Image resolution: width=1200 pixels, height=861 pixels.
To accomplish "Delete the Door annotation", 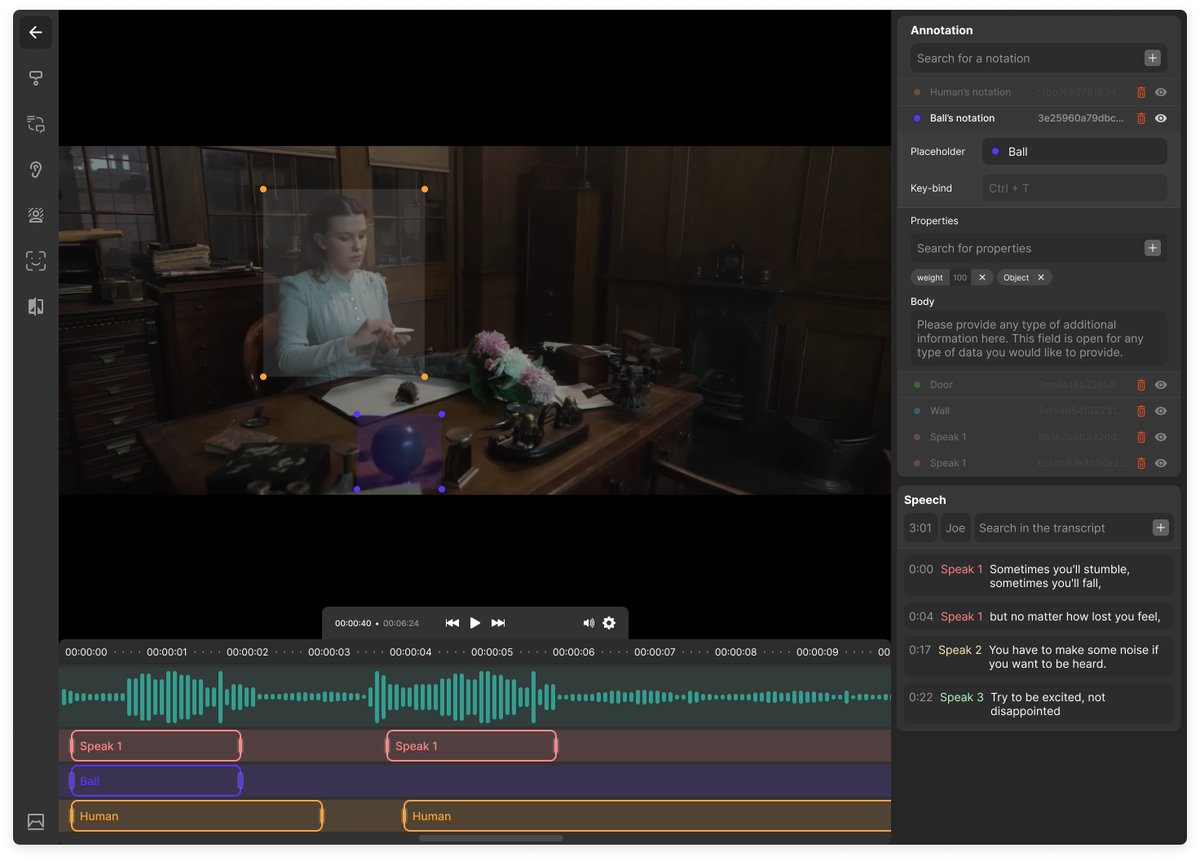I will click(1141, 385).
